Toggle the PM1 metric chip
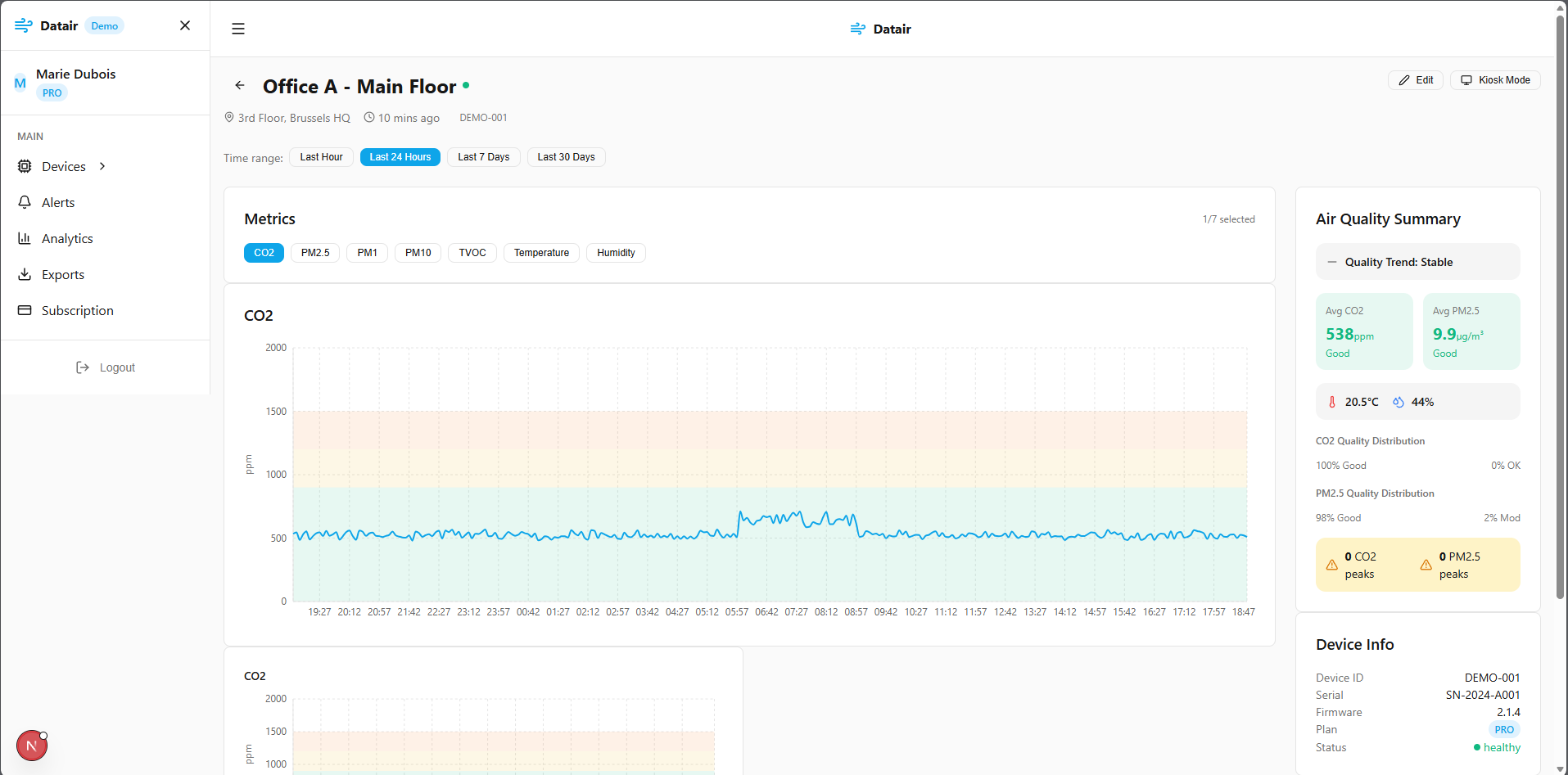 click(367, 253)
